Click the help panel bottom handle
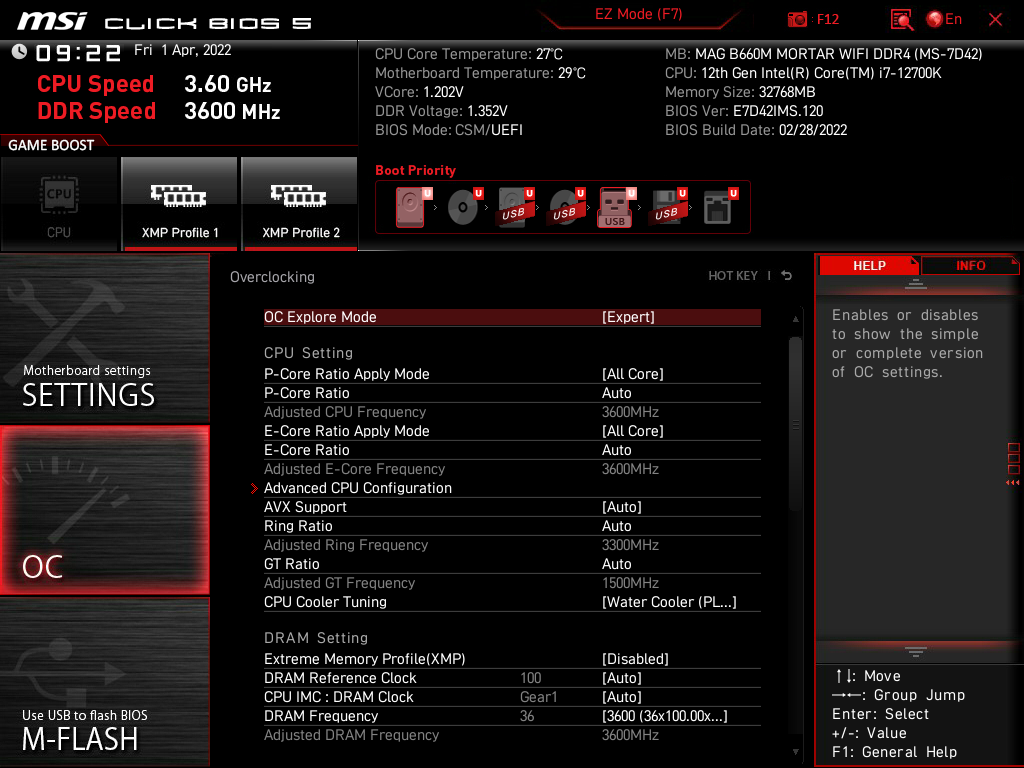 coord(916,651)
